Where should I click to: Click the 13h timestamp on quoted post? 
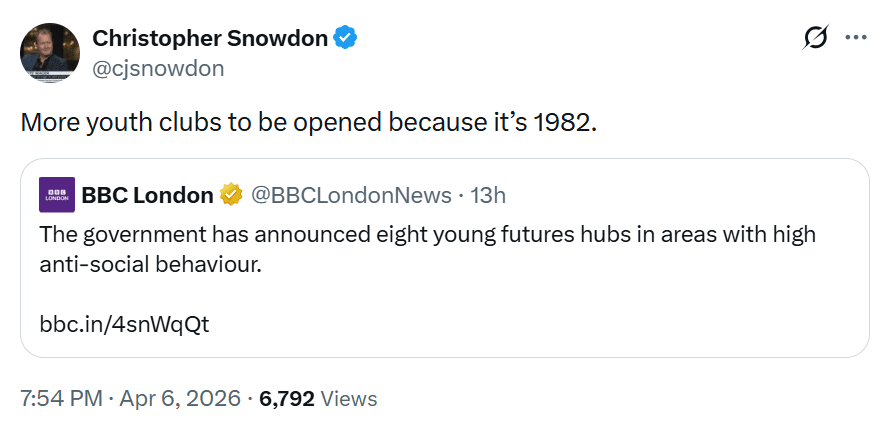tap(488, 195)
